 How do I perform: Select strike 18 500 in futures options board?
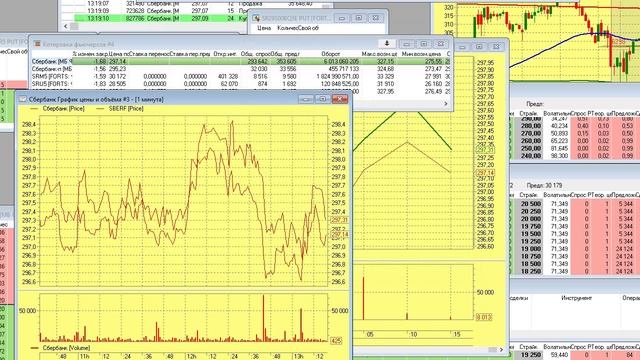tap(531, 264)
